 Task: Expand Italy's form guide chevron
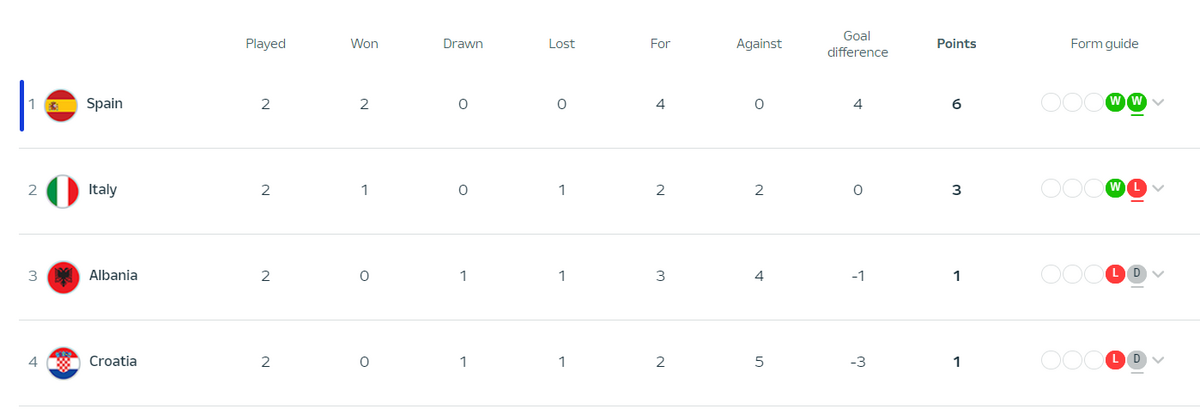click(x=1158, y=189)
